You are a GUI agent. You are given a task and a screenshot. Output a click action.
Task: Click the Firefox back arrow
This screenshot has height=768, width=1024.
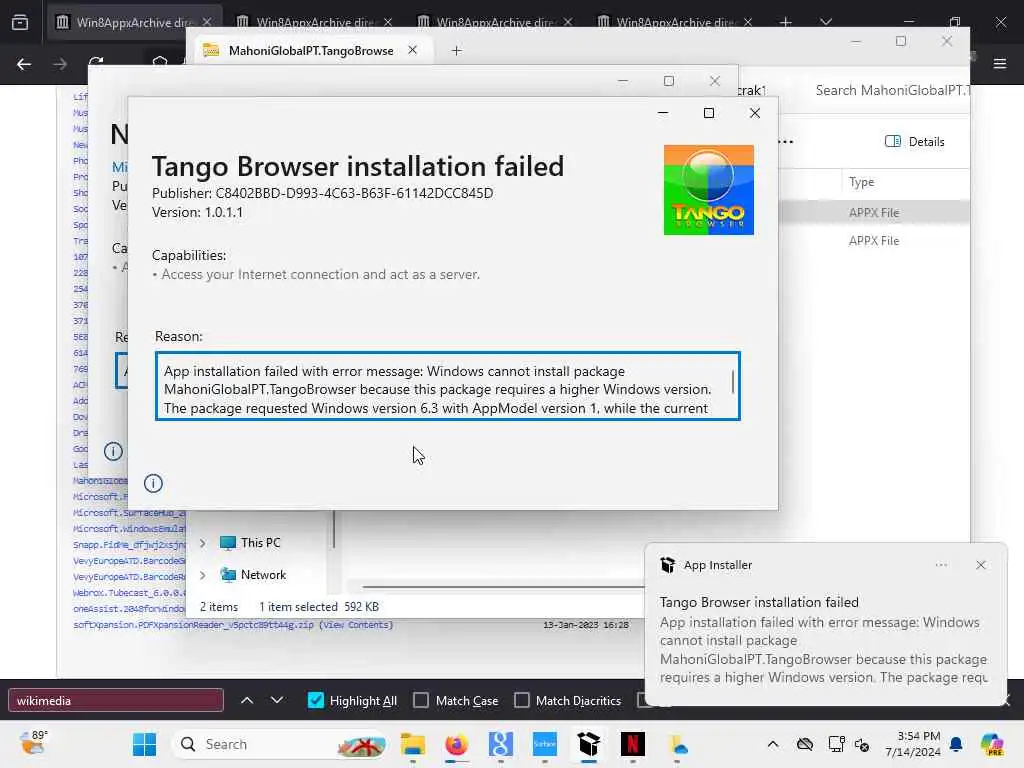pyautogui.click(x=24, y=64)
